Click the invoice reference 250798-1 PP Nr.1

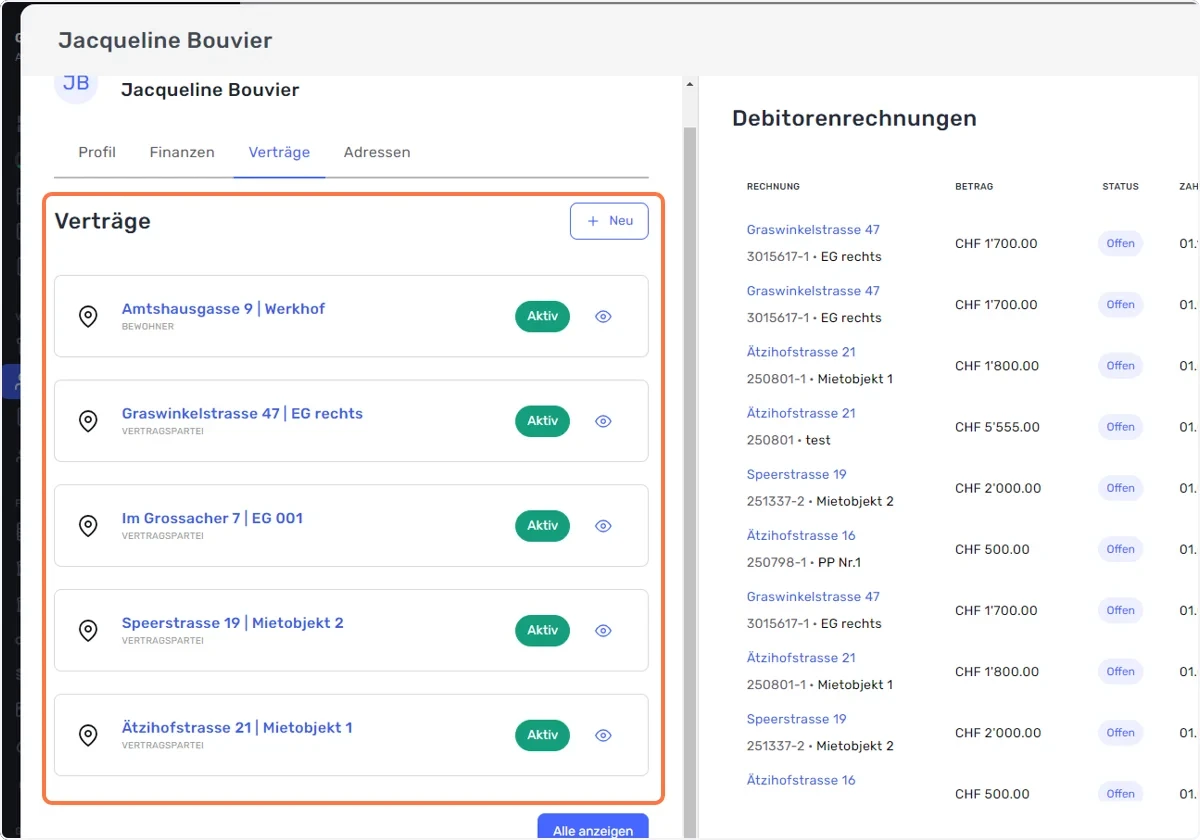point(804,562)
